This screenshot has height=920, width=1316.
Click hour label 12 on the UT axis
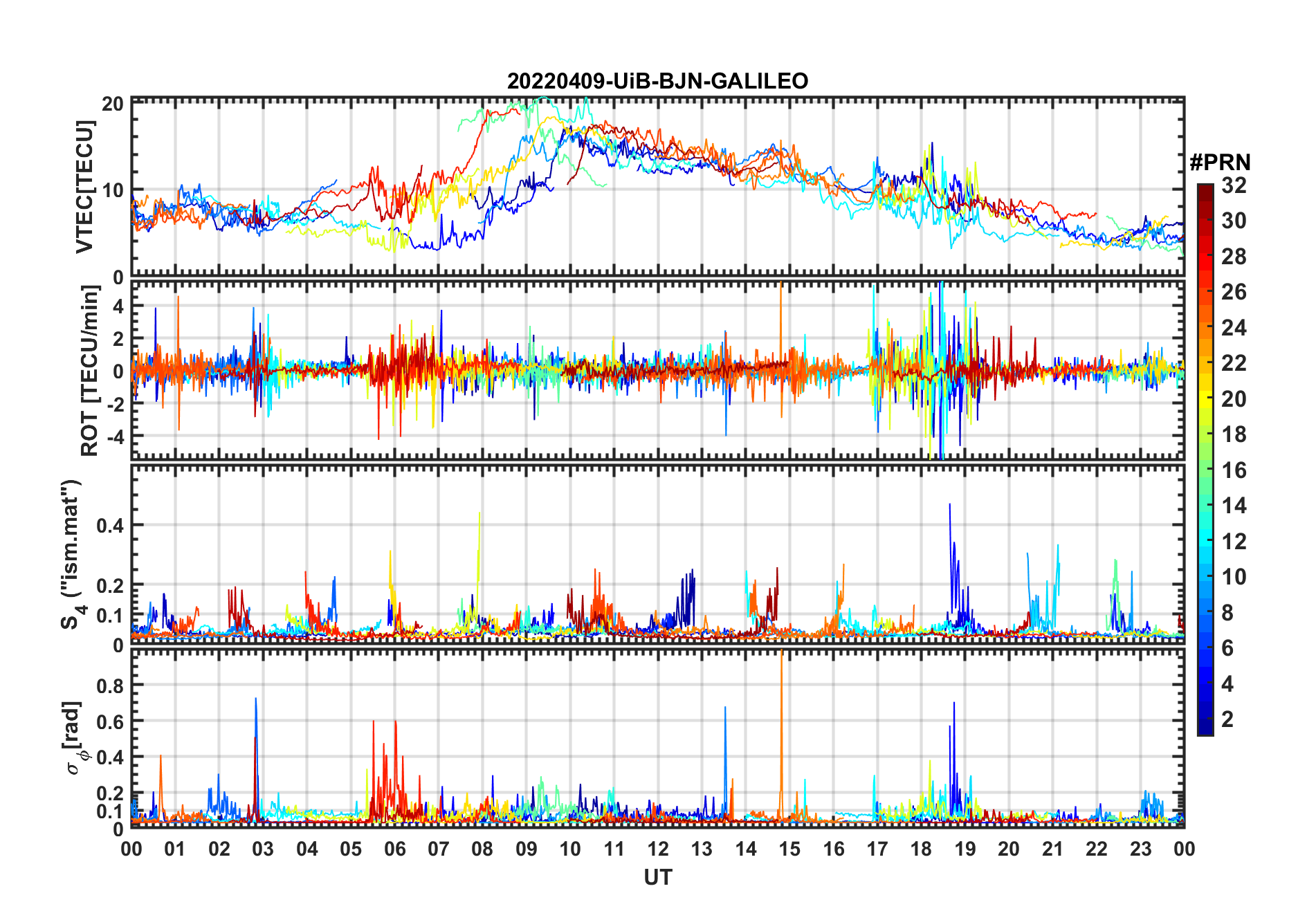click(x=658, y=849)
